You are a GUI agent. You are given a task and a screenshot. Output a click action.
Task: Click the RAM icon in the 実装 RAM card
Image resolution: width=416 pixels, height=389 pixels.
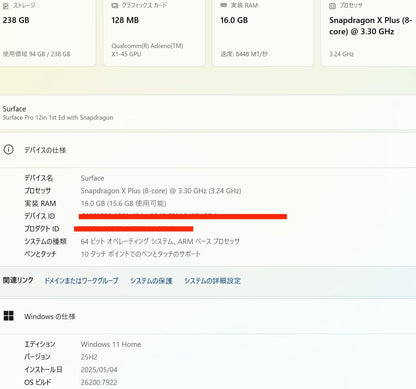[x=224, y=5]
